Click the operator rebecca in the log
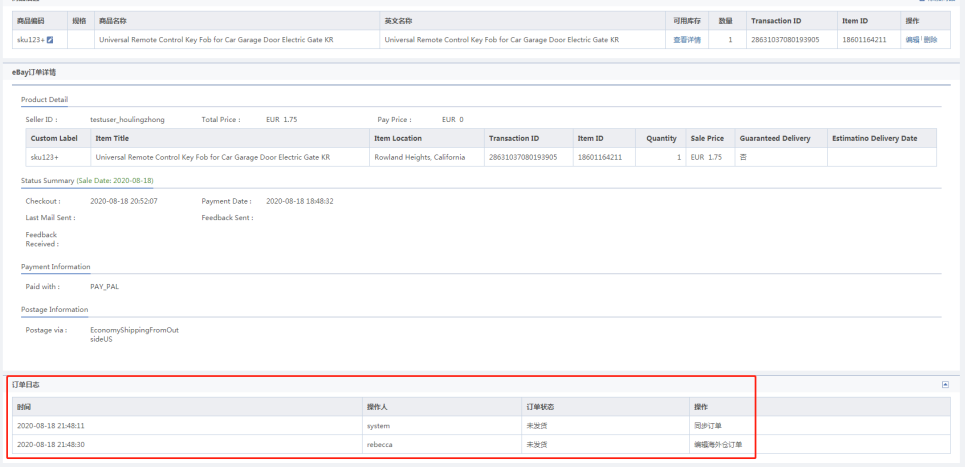 pyautogui.click(x=379, y=444)
